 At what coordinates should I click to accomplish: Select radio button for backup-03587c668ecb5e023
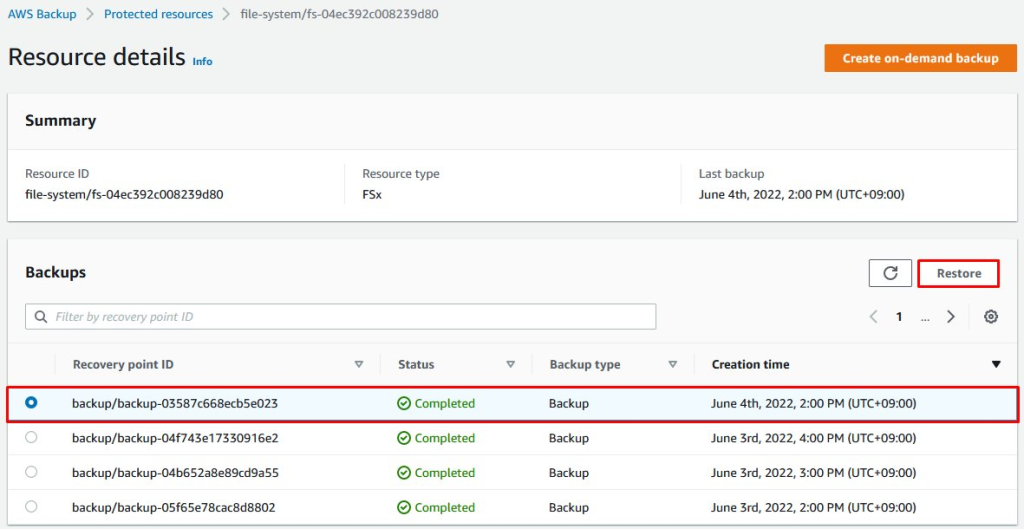[x=31, y=403]
